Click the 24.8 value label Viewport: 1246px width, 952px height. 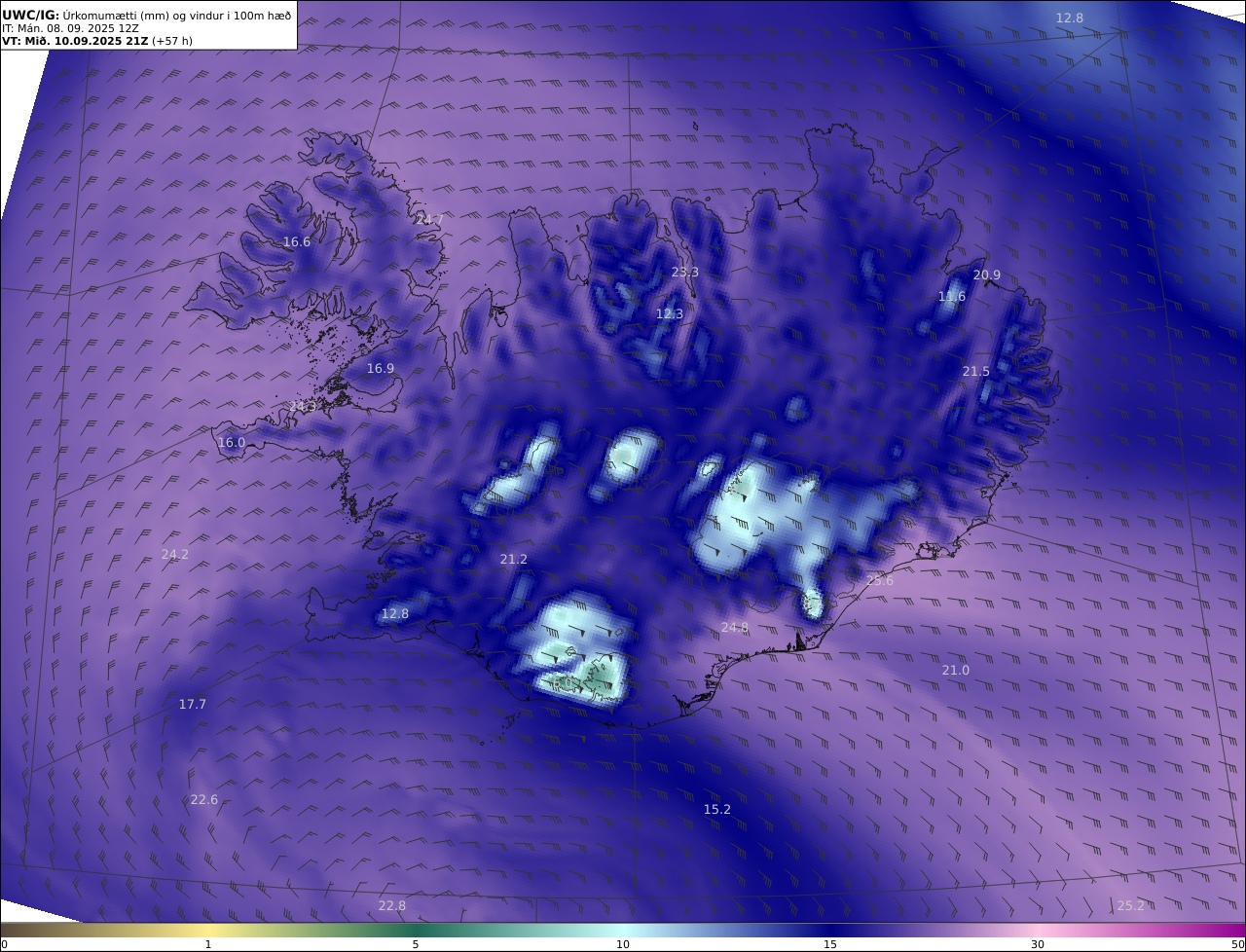coord(735,628)
